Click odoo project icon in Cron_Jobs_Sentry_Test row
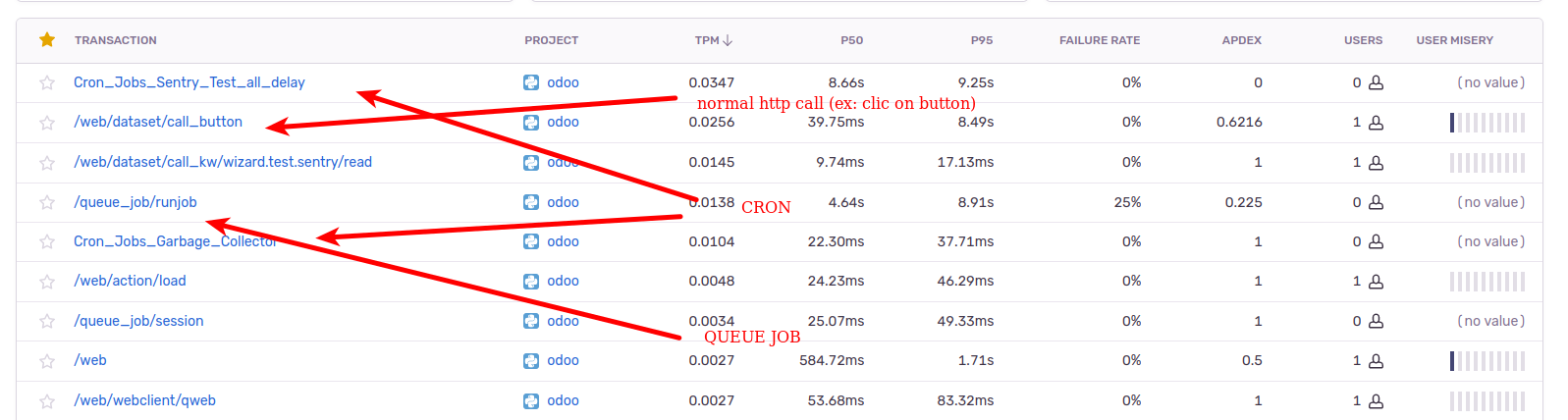 point(531,82)
